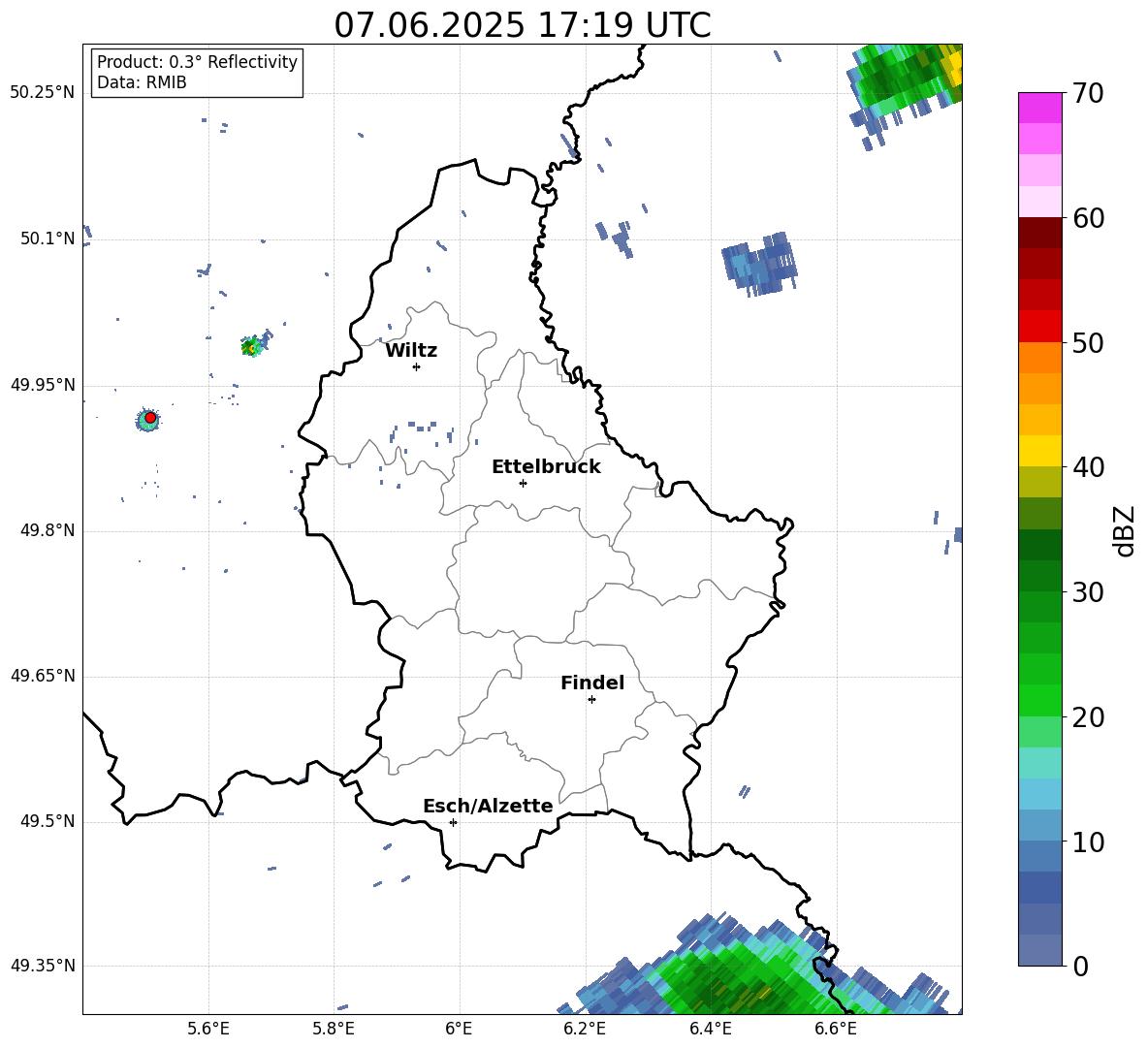Click the bright green colorbar swatch above 20
This screenshot has height=1048, width=1148.
click(x=1039, y=700)
